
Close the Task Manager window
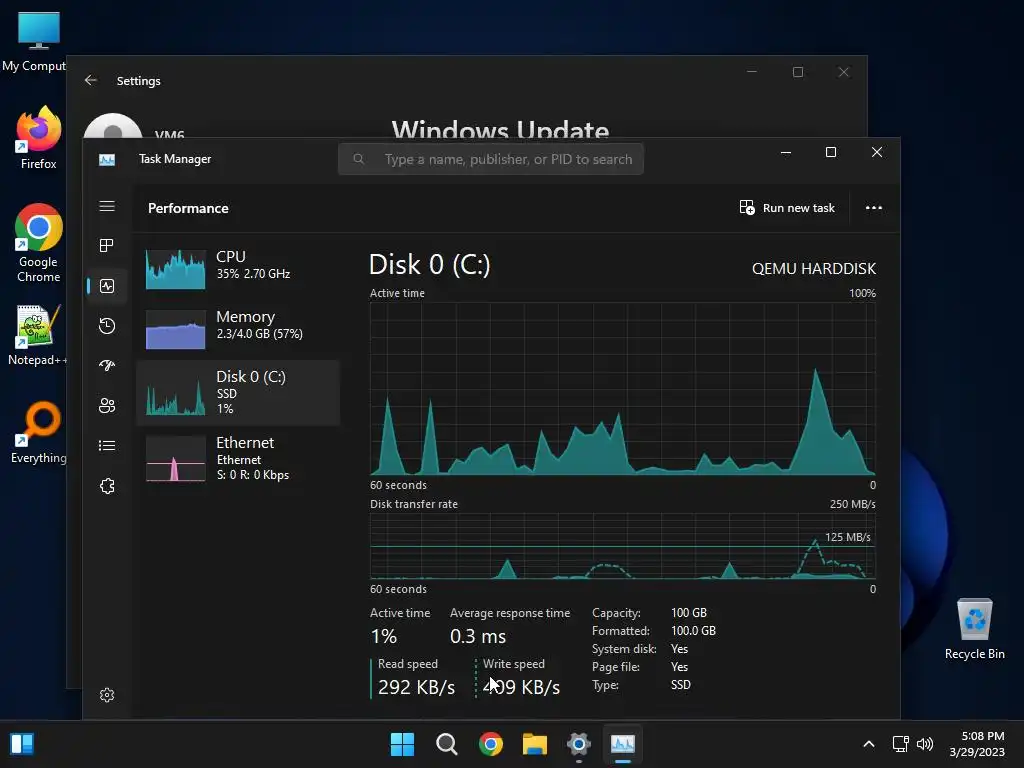point(876,152)
